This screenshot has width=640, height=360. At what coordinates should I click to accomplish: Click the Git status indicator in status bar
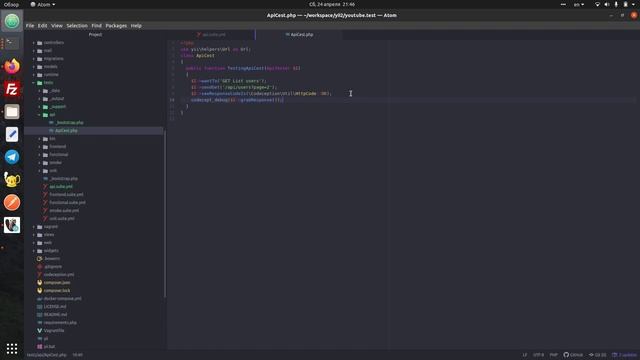[x=598, y=355]
